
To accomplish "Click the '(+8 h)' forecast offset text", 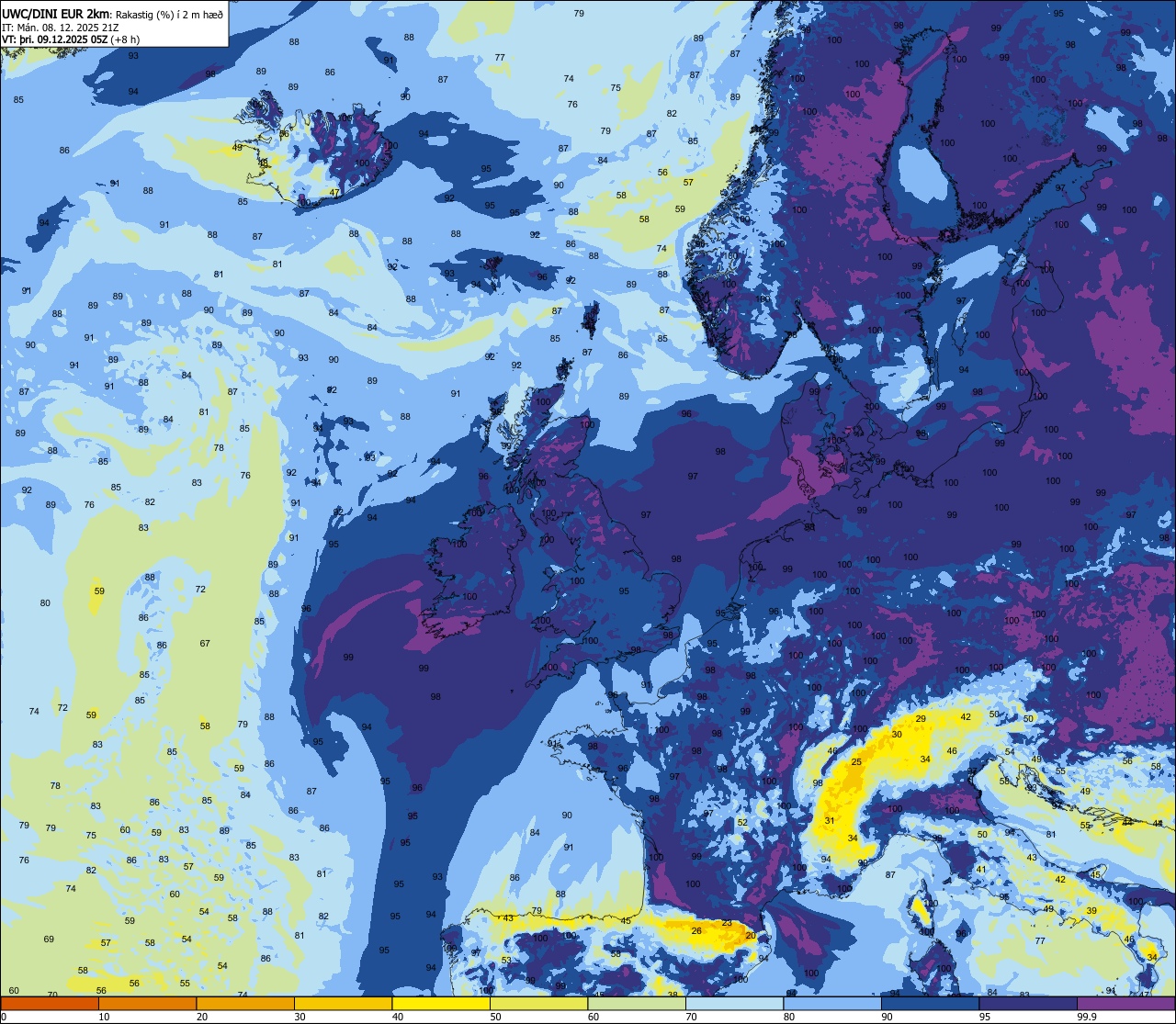I will click(125, 39).
